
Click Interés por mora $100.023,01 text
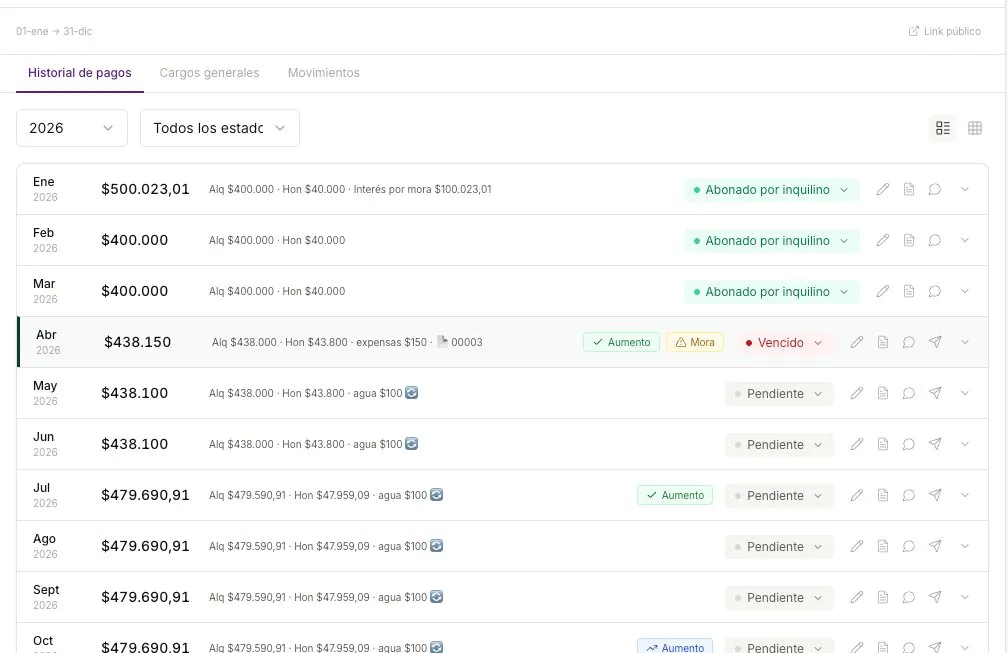click(x=422, y=189)
